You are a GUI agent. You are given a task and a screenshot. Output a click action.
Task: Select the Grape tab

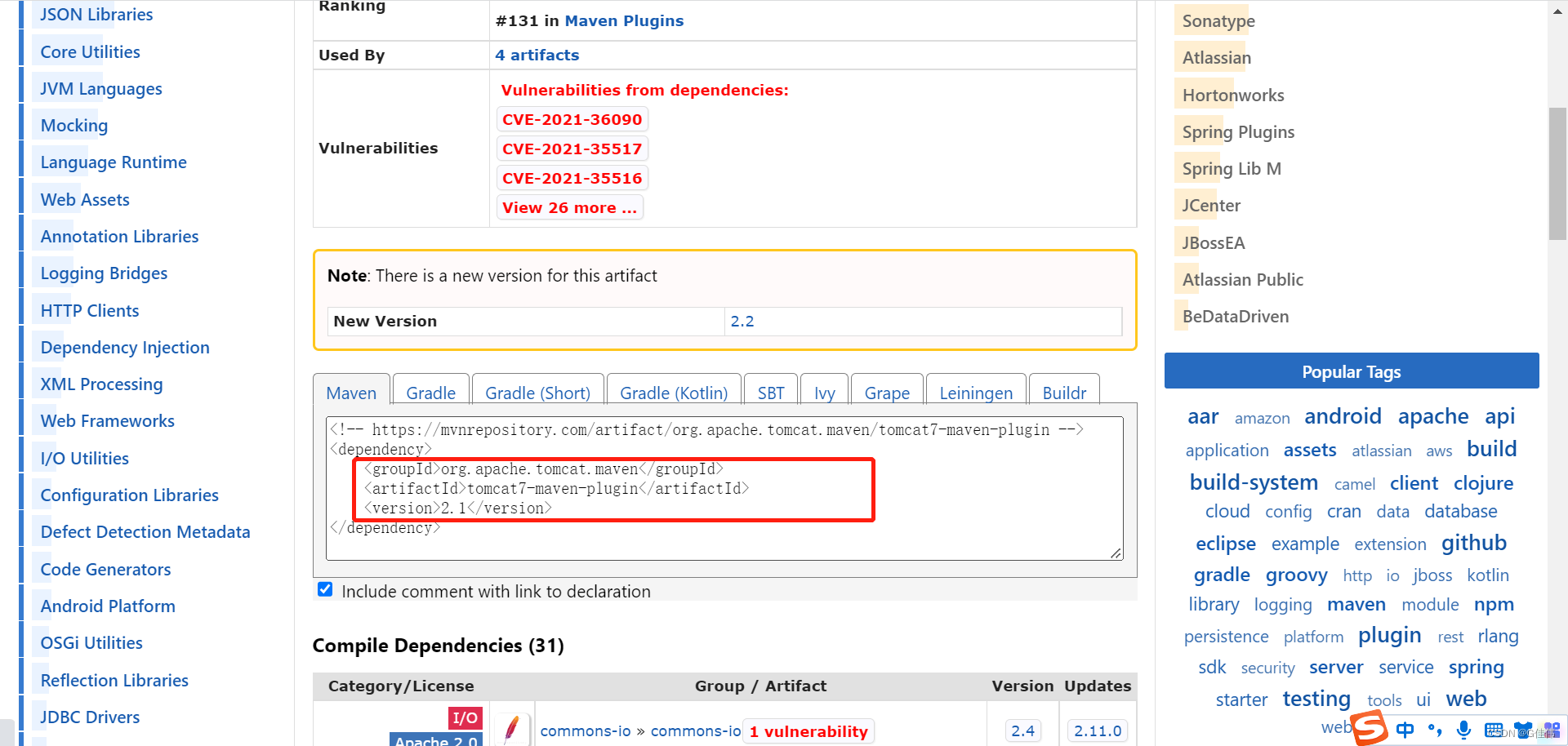[887, 393]
